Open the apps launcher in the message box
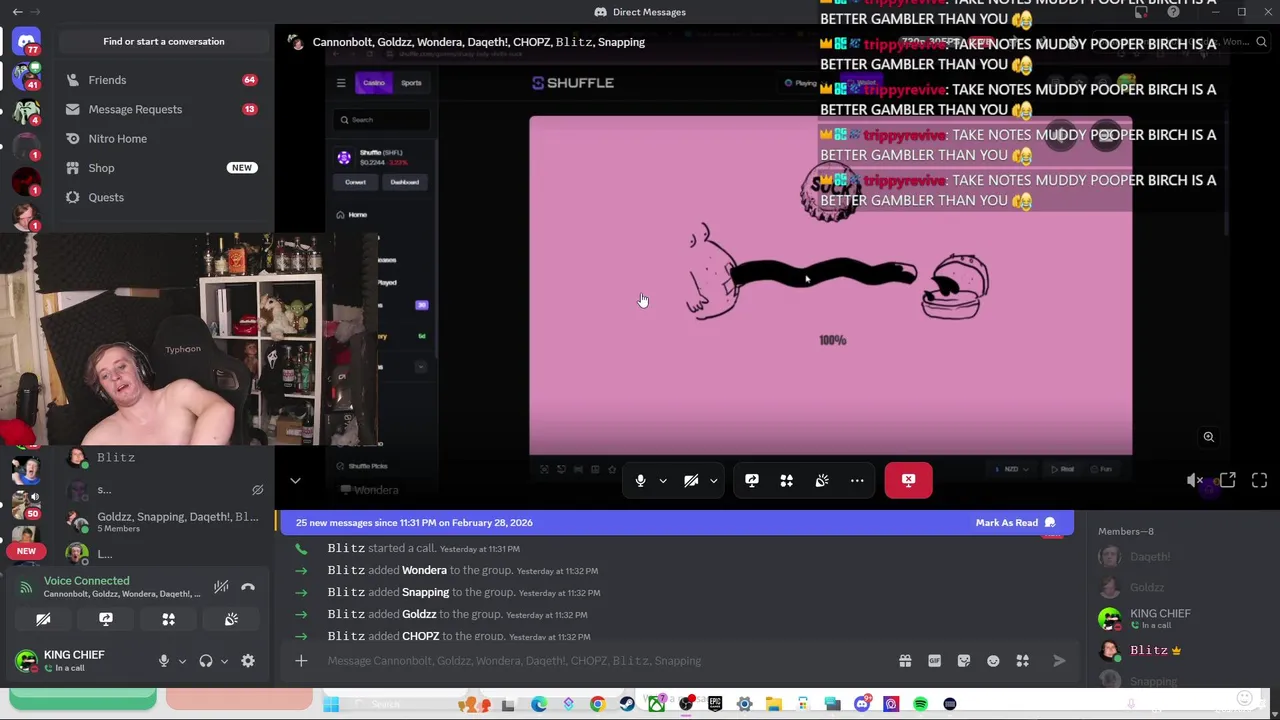Image resolution: width=1280 pixels, height=720 pixels. click(x=1023, y=661)
